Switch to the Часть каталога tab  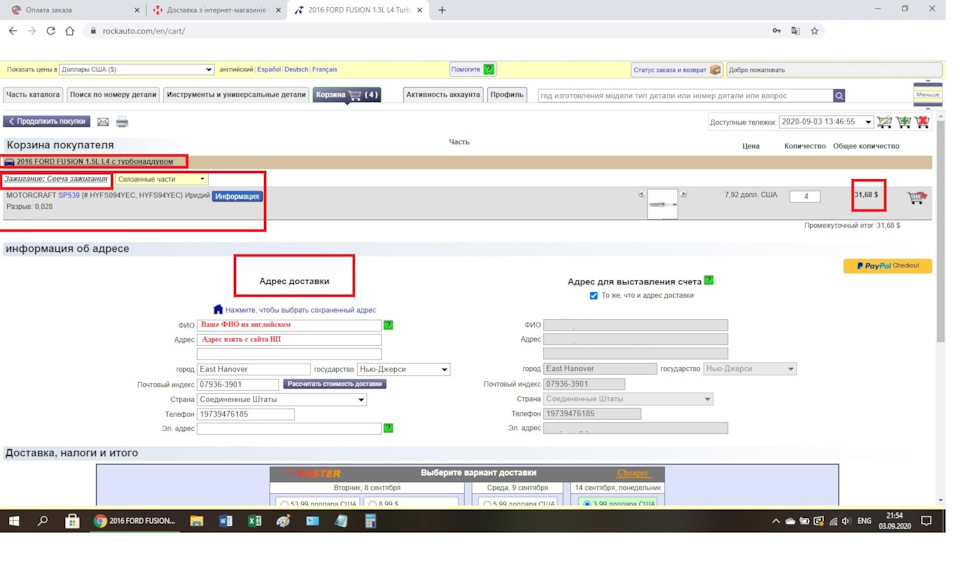33,95
